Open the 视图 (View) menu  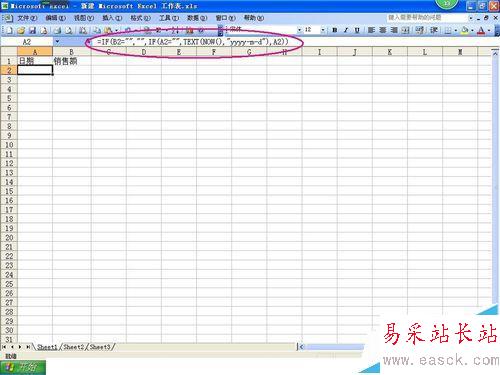84,18
